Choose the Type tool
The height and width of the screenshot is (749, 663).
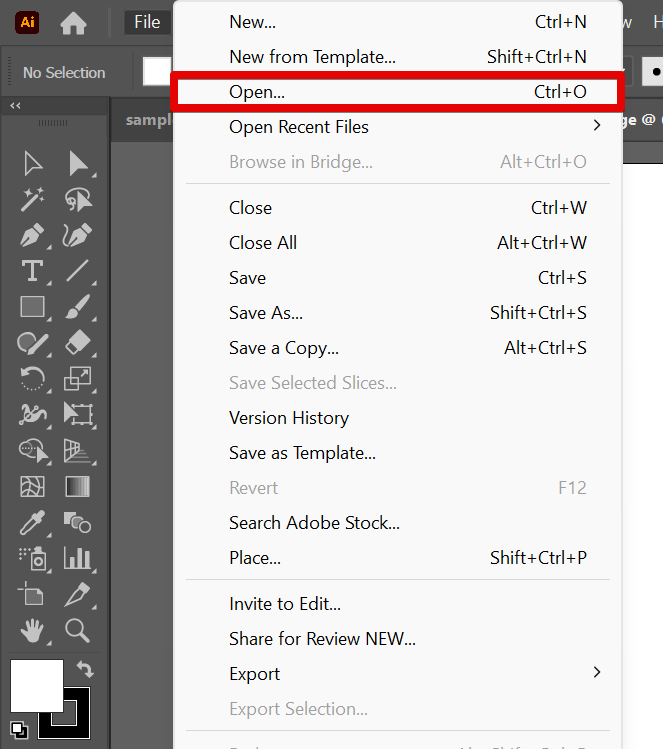32,271
